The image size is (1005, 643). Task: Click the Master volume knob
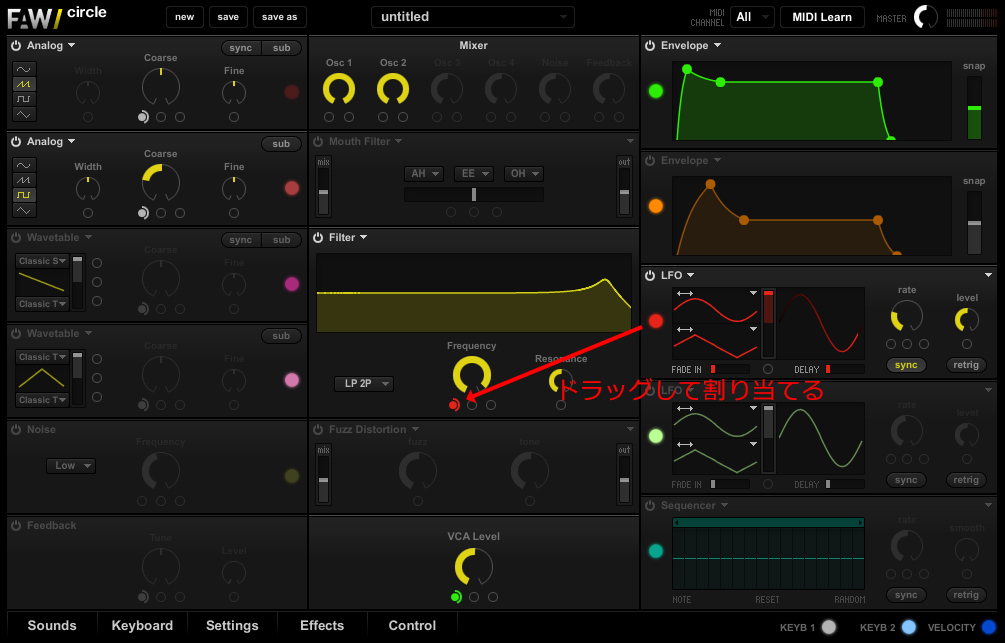[926, 17]
